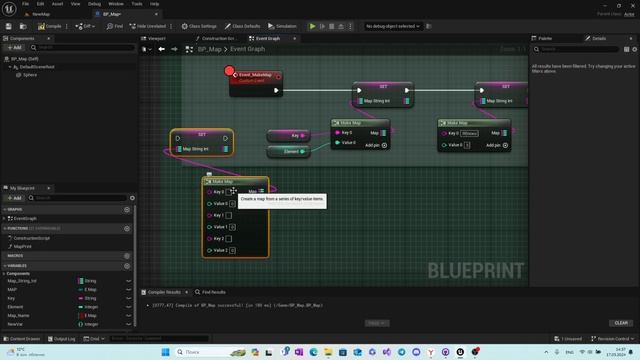
Task: Click the icon right of debug object selector
Action: 429,26
